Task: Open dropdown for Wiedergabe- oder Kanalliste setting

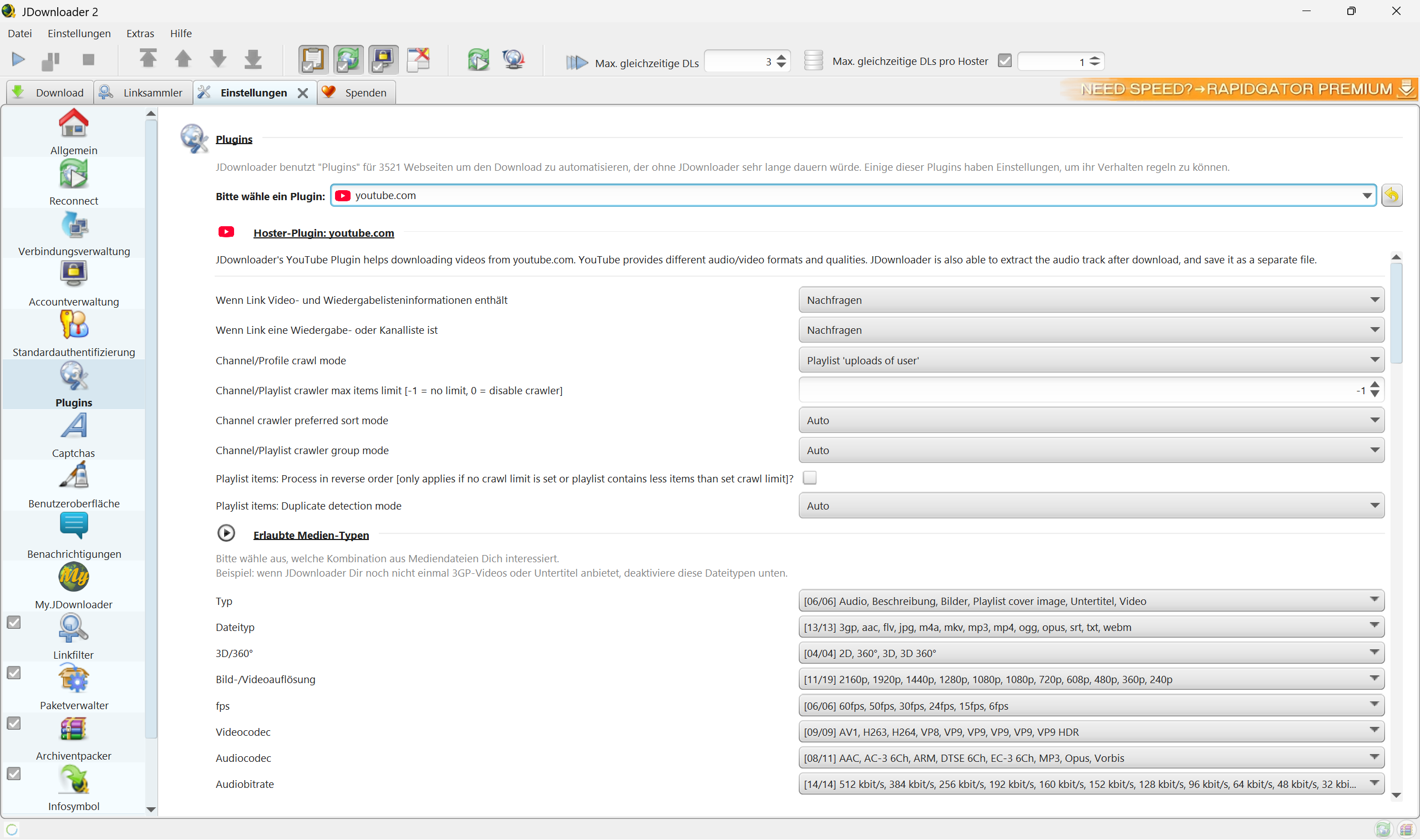Action: point(1091,330)
